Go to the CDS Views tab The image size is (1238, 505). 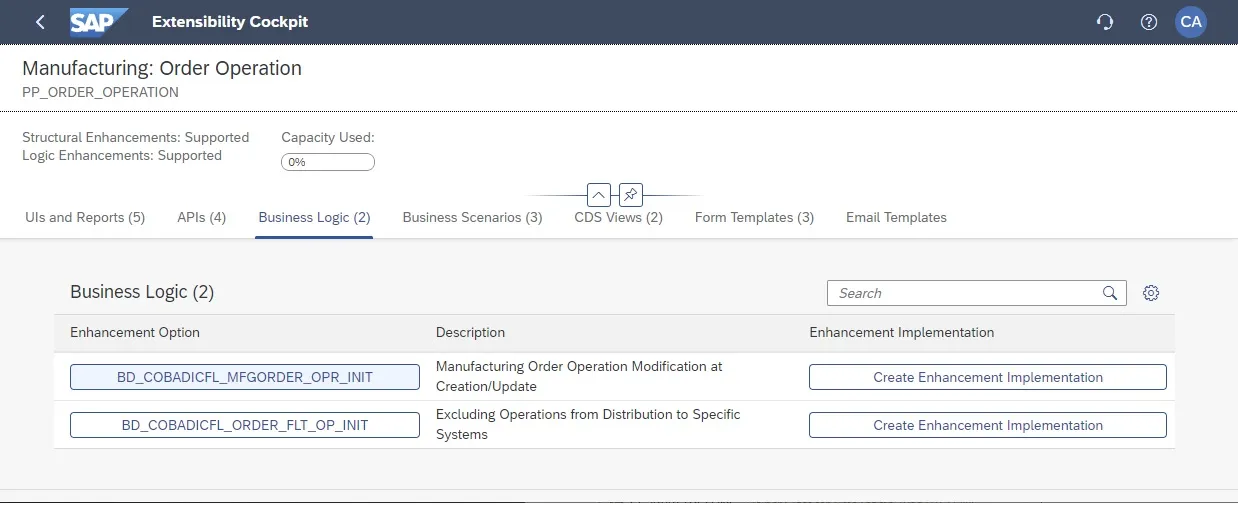pos(618,217)
